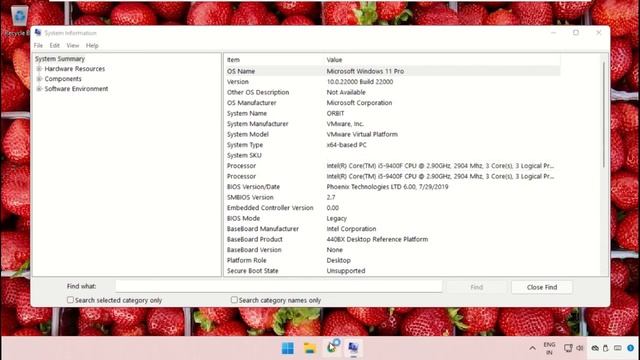The image size is (640, 360).
Task: Select the System Type row
Action: [x=392, y=145]
